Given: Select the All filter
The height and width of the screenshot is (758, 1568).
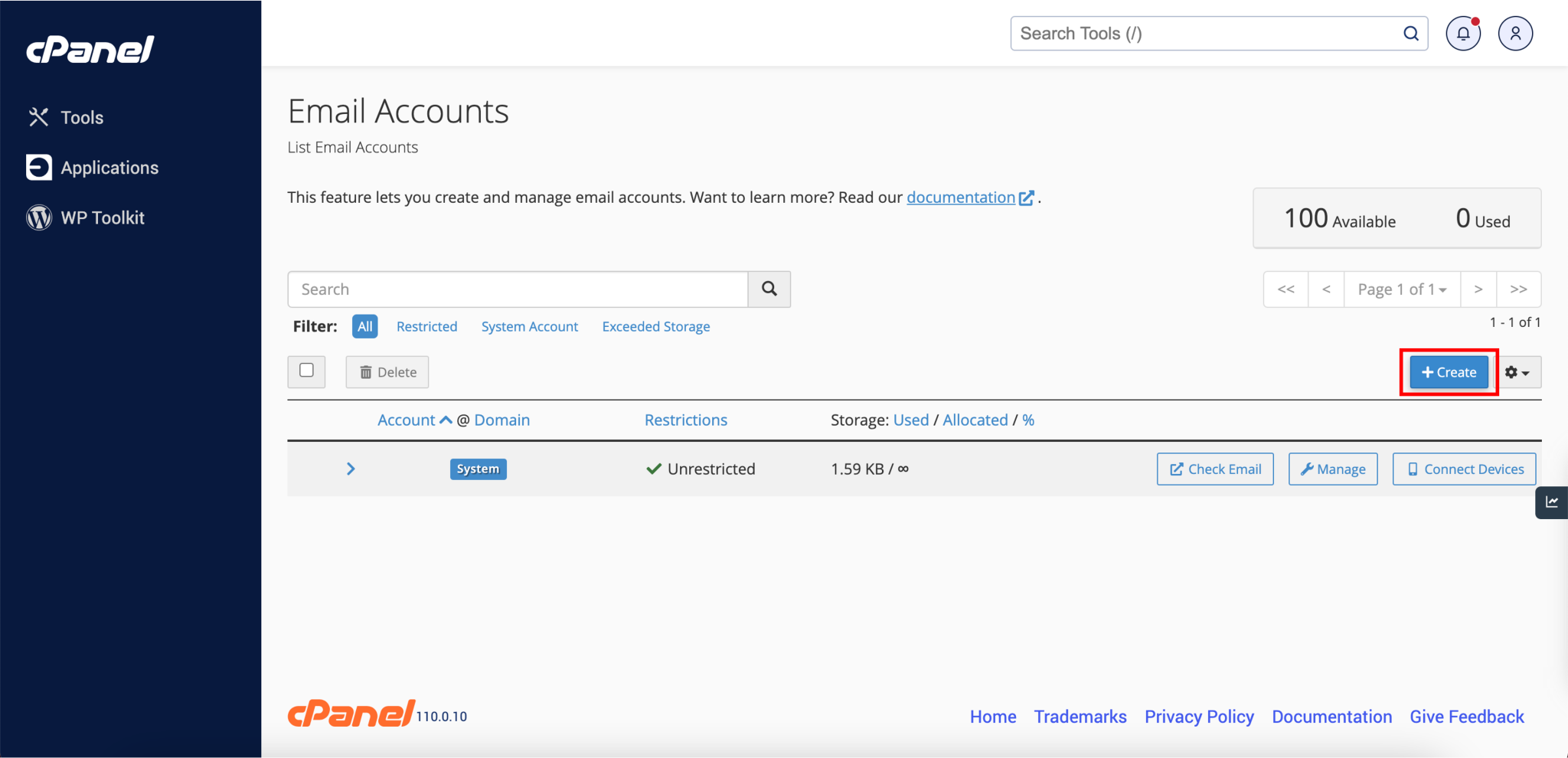Looking at the screenshot, I should tap(365, 326).
